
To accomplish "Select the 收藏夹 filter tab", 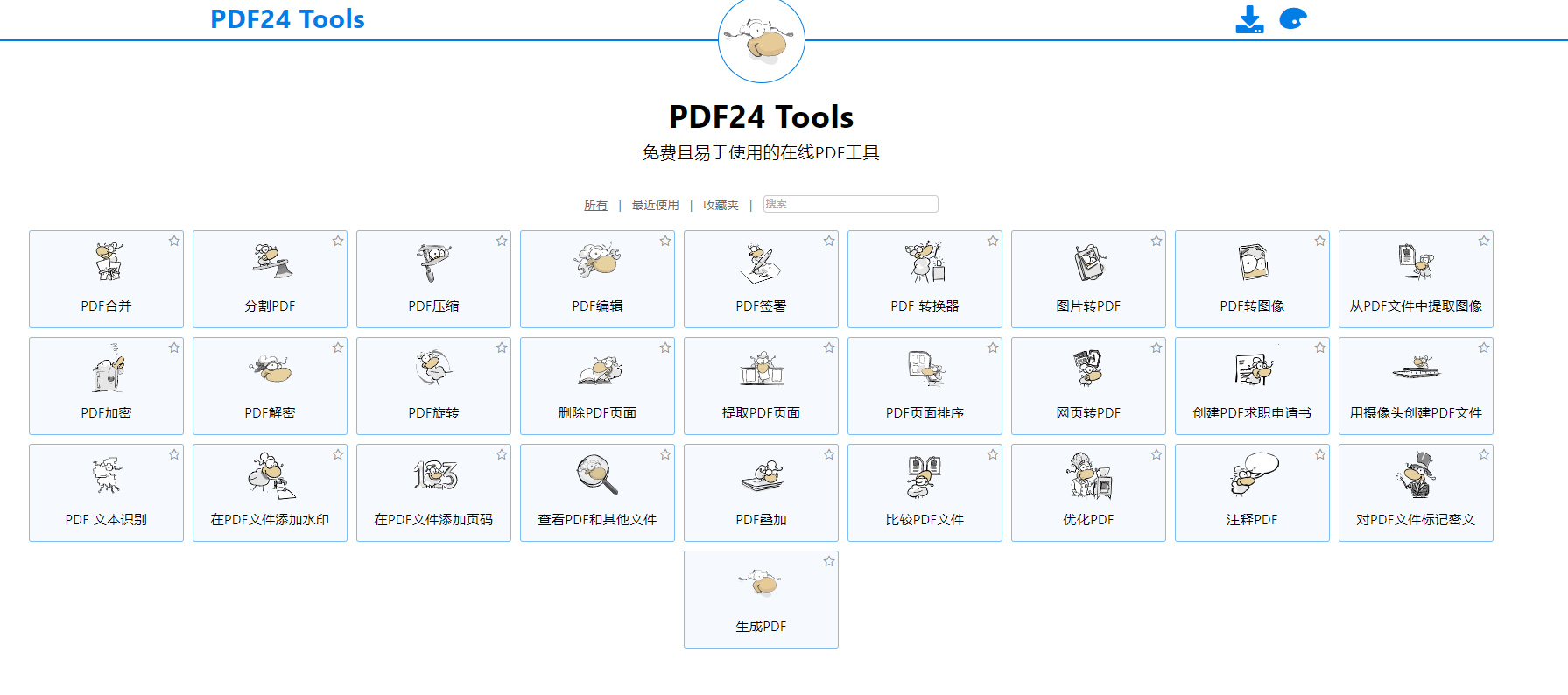I will point(721,205).
